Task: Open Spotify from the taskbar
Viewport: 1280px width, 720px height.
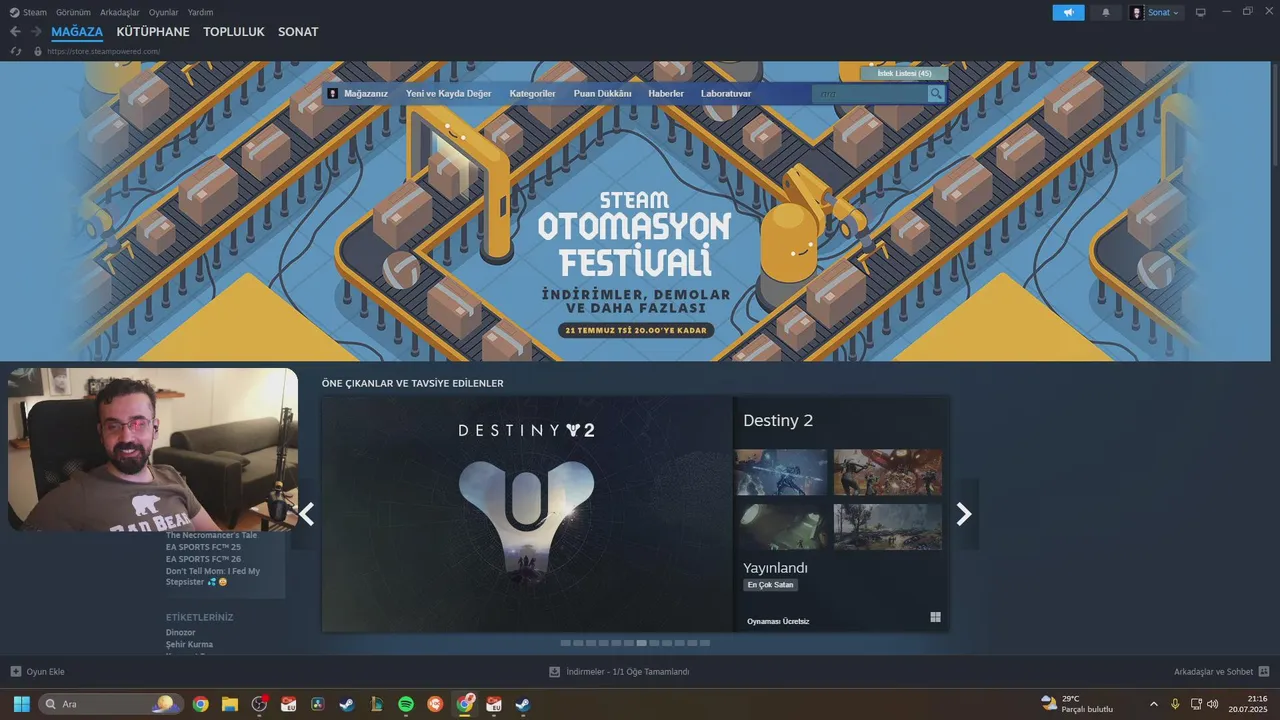Action: tap(405, 704)
